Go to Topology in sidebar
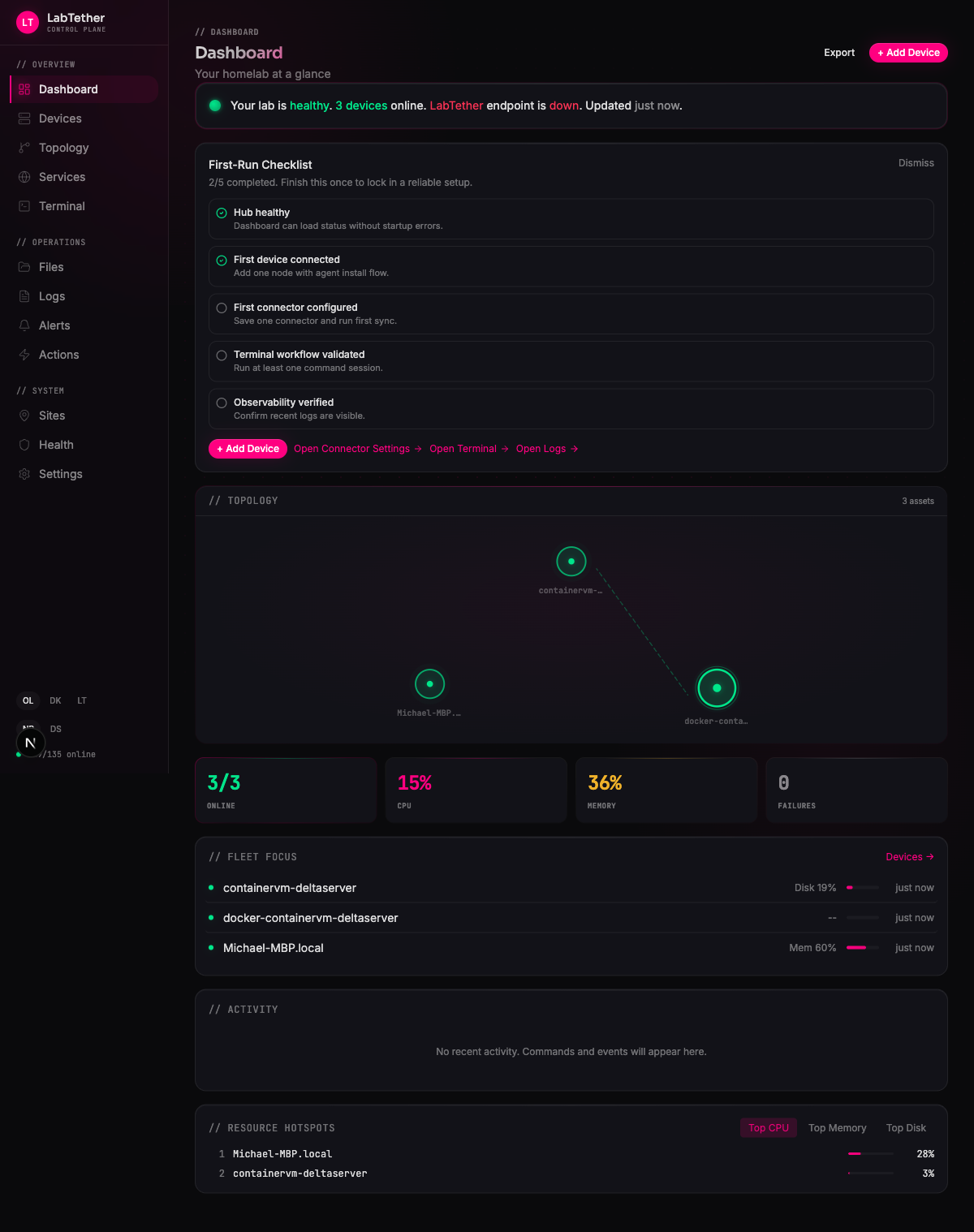This screenshot has width=974, height=1232. click(x=83, y=148)
